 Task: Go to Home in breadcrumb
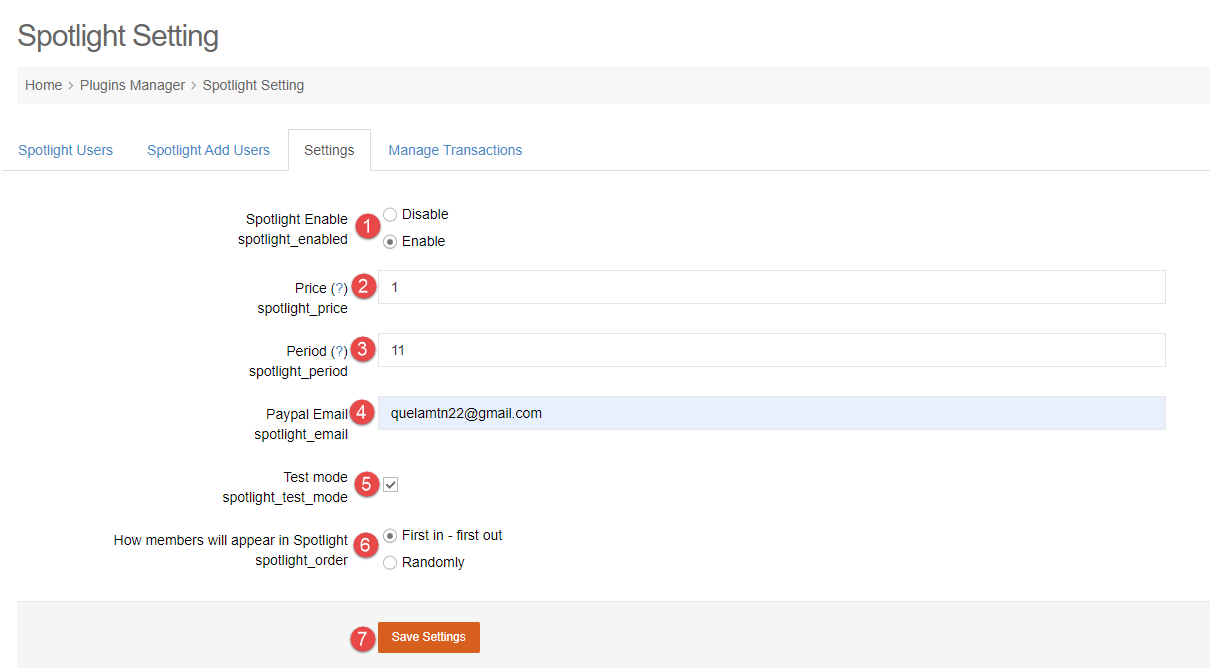pyautogui.click(x=44, y=85)
